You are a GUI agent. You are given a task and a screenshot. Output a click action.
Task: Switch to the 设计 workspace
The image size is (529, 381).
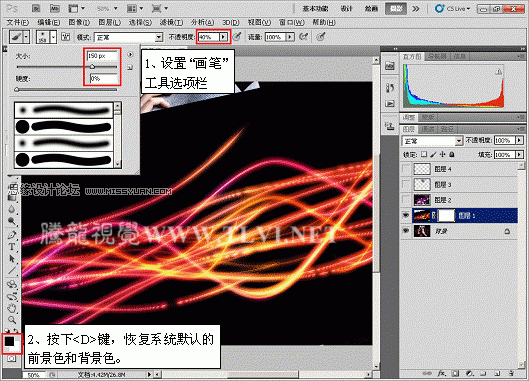click(346, 8)
